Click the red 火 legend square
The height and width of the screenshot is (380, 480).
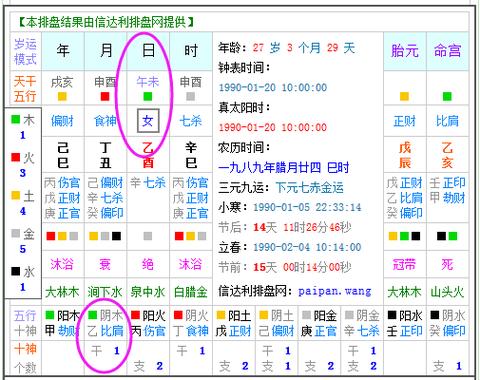pos(16,157)
